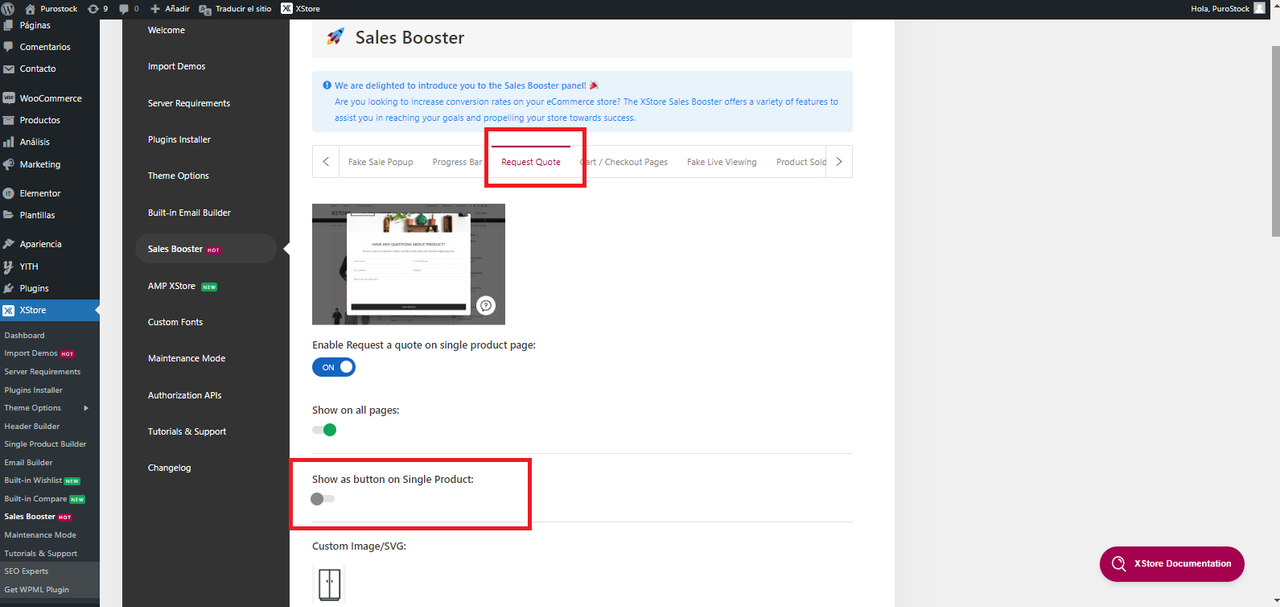Open Tutorials & Support in XStore panel

(187, 431)
